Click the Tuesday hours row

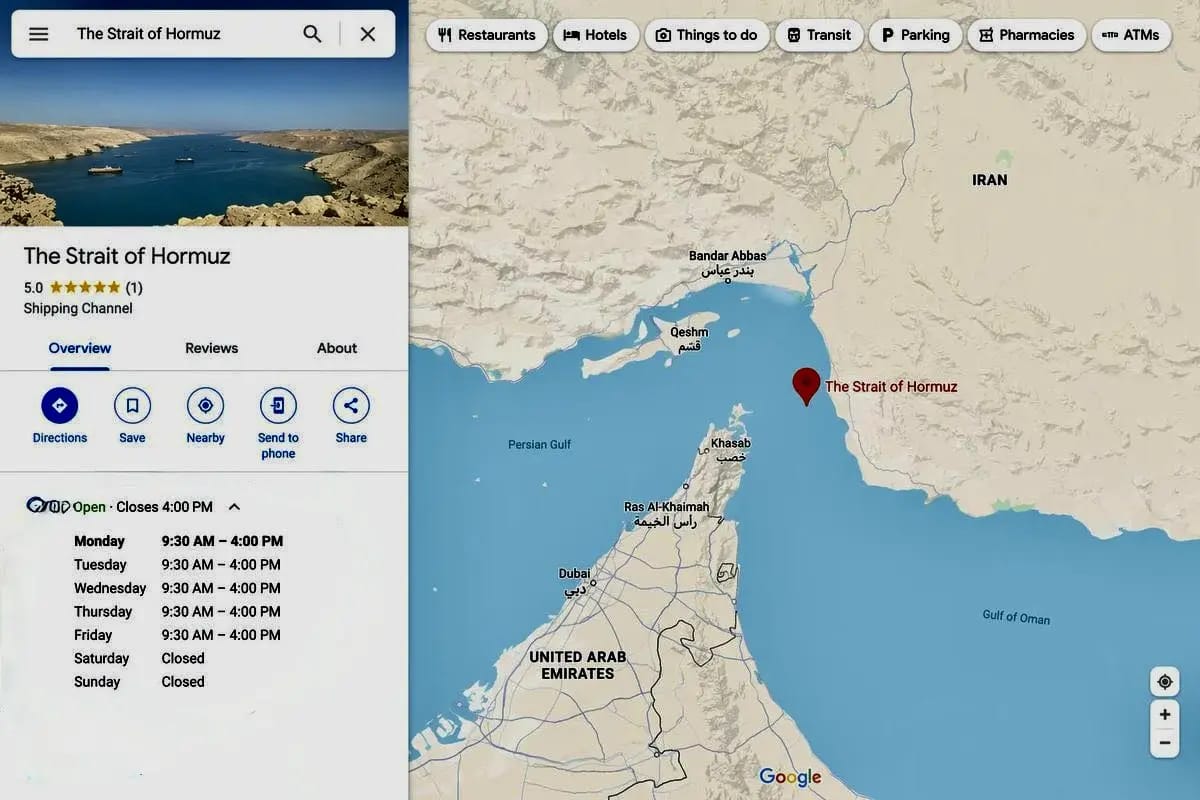tap(177, 565)
